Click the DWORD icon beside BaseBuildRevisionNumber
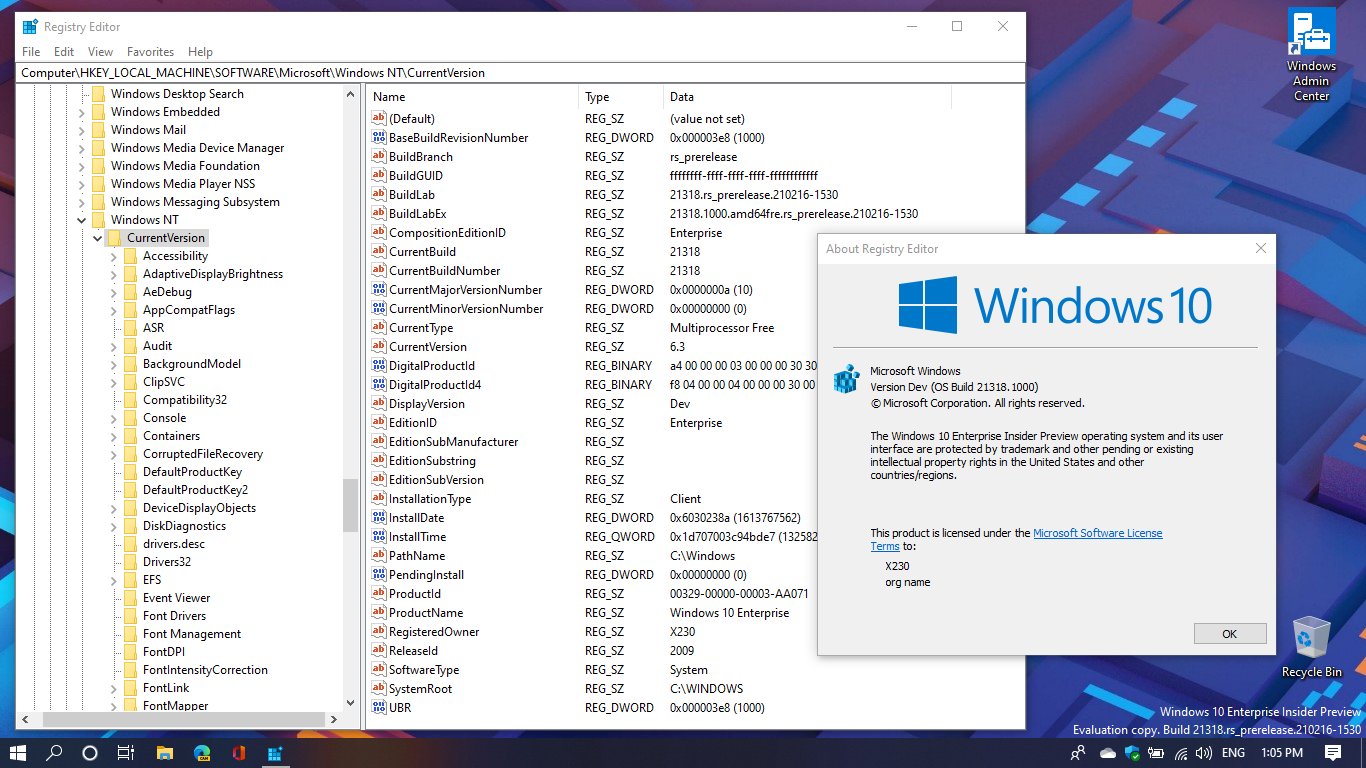The height and width of the screenshot is (768, 1366). click(x=378, y=138)
